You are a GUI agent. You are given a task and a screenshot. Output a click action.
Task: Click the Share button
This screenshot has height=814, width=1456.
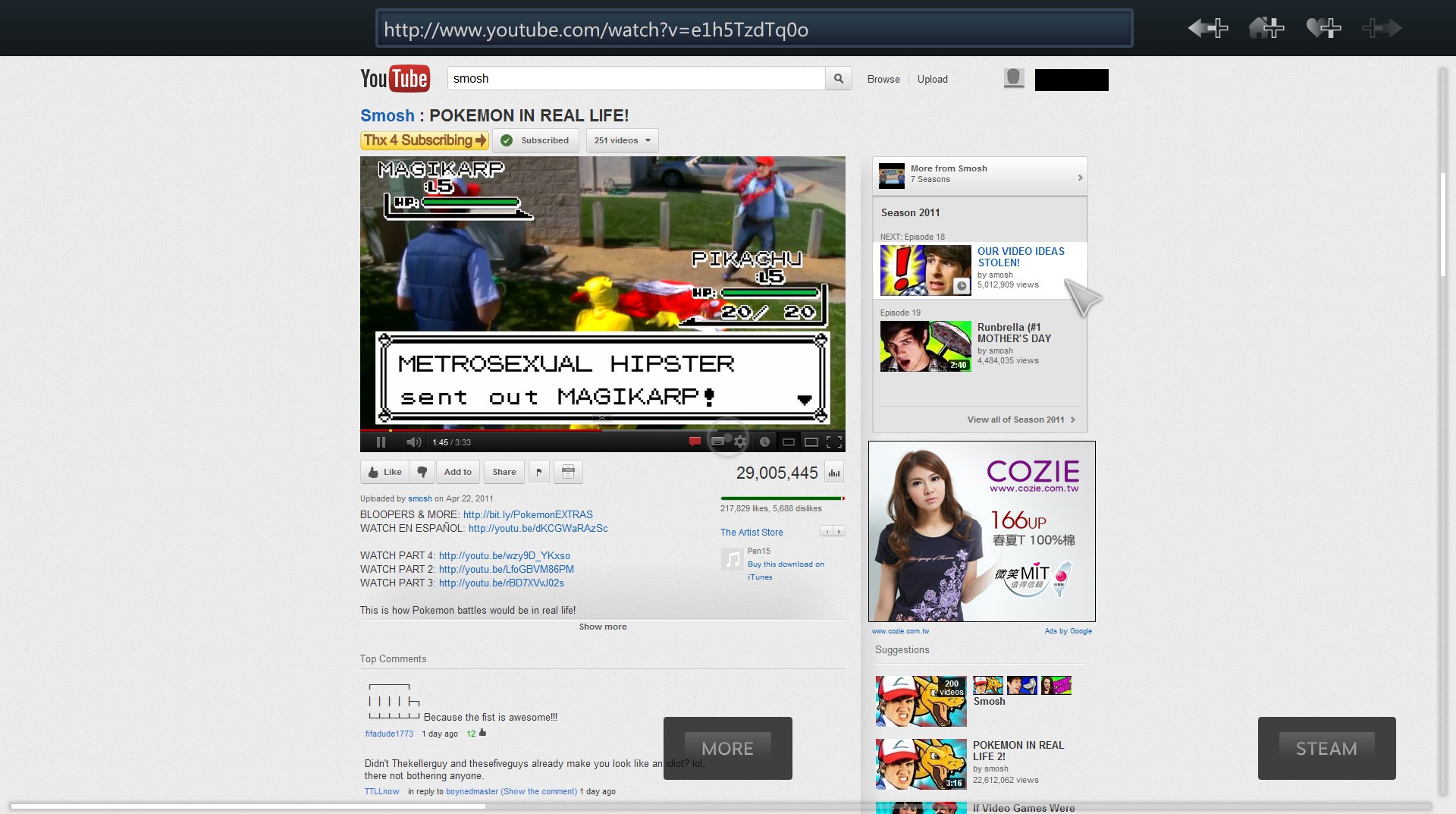click(x=504, y=472)
